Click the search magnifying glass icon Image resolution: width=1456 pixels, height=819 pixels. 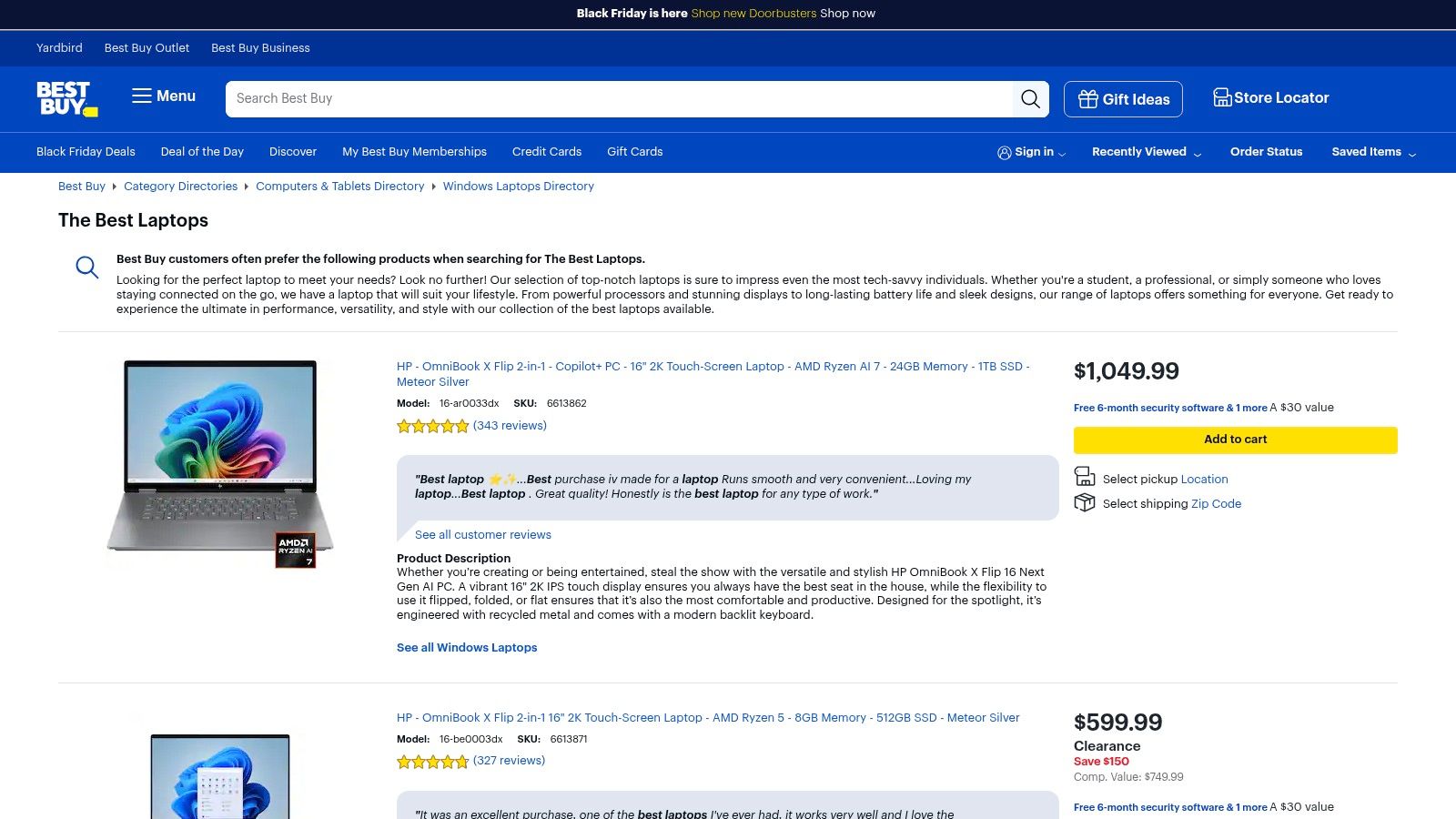click(x=1030, y=99)
